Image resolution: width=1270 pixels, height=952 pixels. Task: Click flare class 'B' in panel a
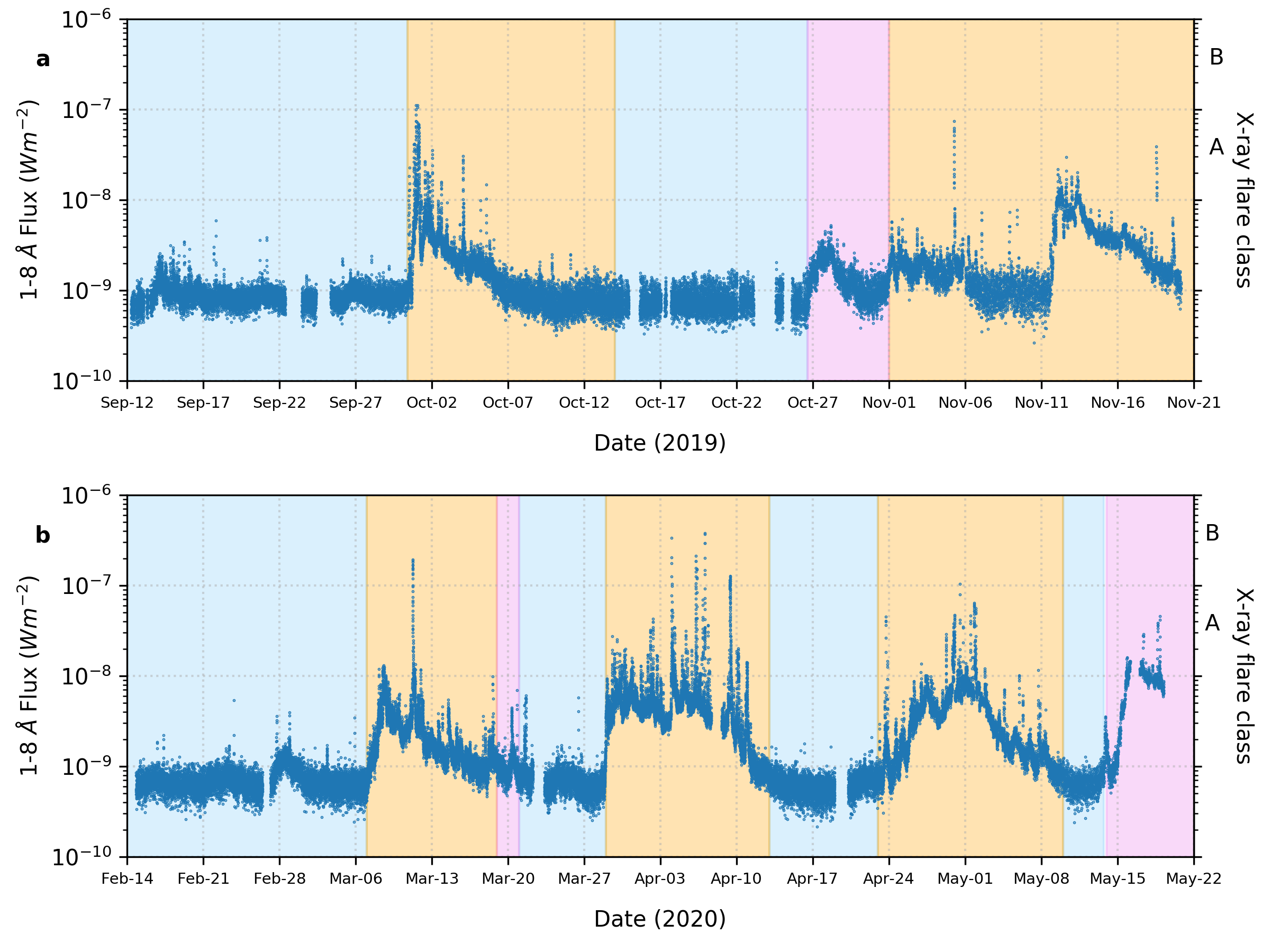pos(1217,57)
